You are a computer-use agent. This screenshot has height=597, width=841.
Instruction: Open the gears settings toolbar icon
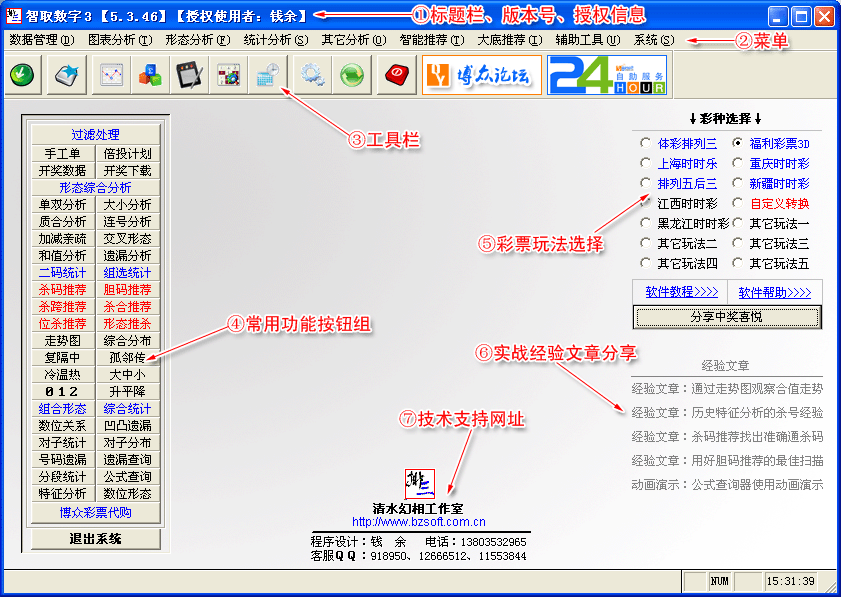313,75
